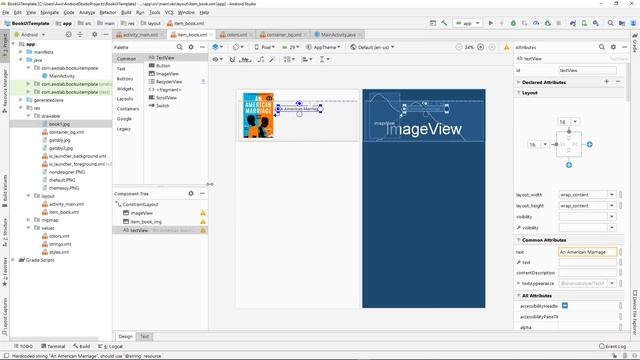Start debugging with the bug icon
640x360 pixels.
click(x=513, y=23)
